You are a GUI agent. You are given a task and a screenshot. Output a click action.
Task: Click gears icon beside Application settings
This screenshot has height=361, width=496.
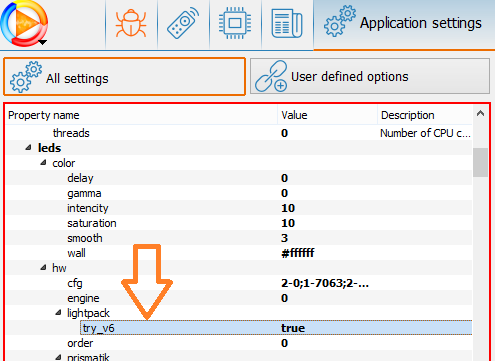point(340,21)
